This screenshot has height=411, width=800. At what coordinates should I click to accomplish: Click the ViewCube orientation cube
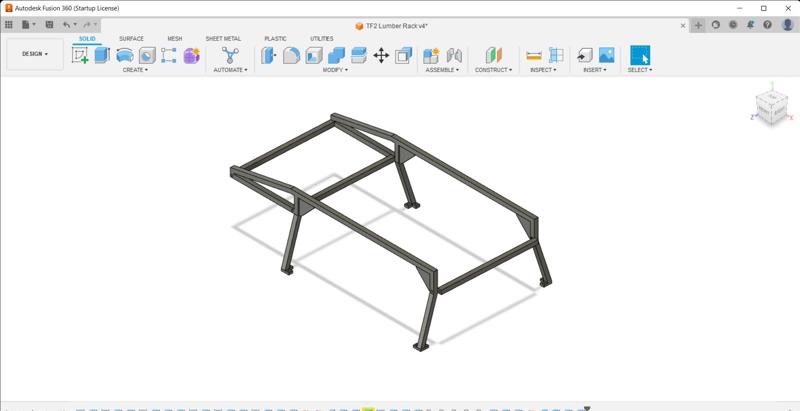click(x=771, y=108)
